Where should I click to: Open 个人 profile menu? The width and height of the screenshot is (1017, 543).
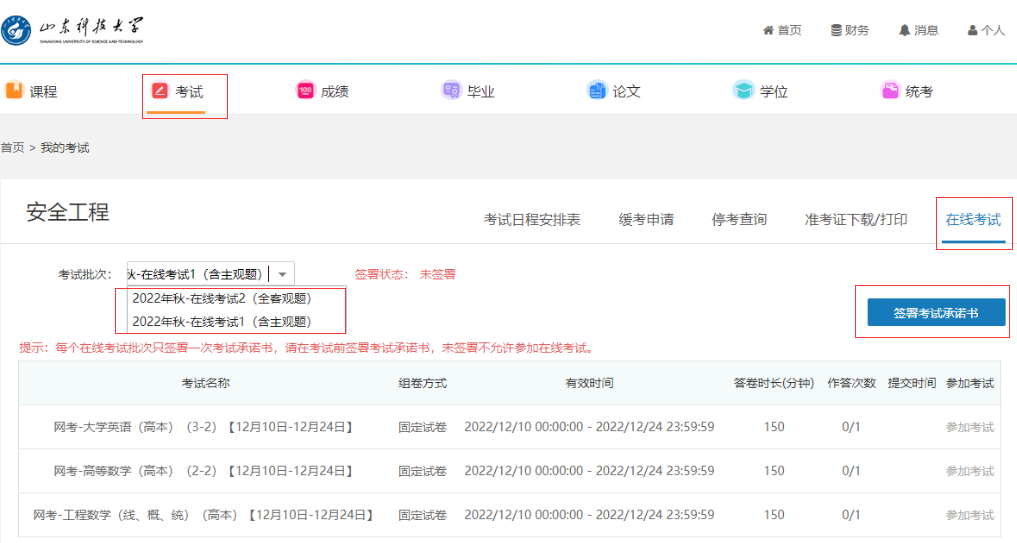click(986, 30)
